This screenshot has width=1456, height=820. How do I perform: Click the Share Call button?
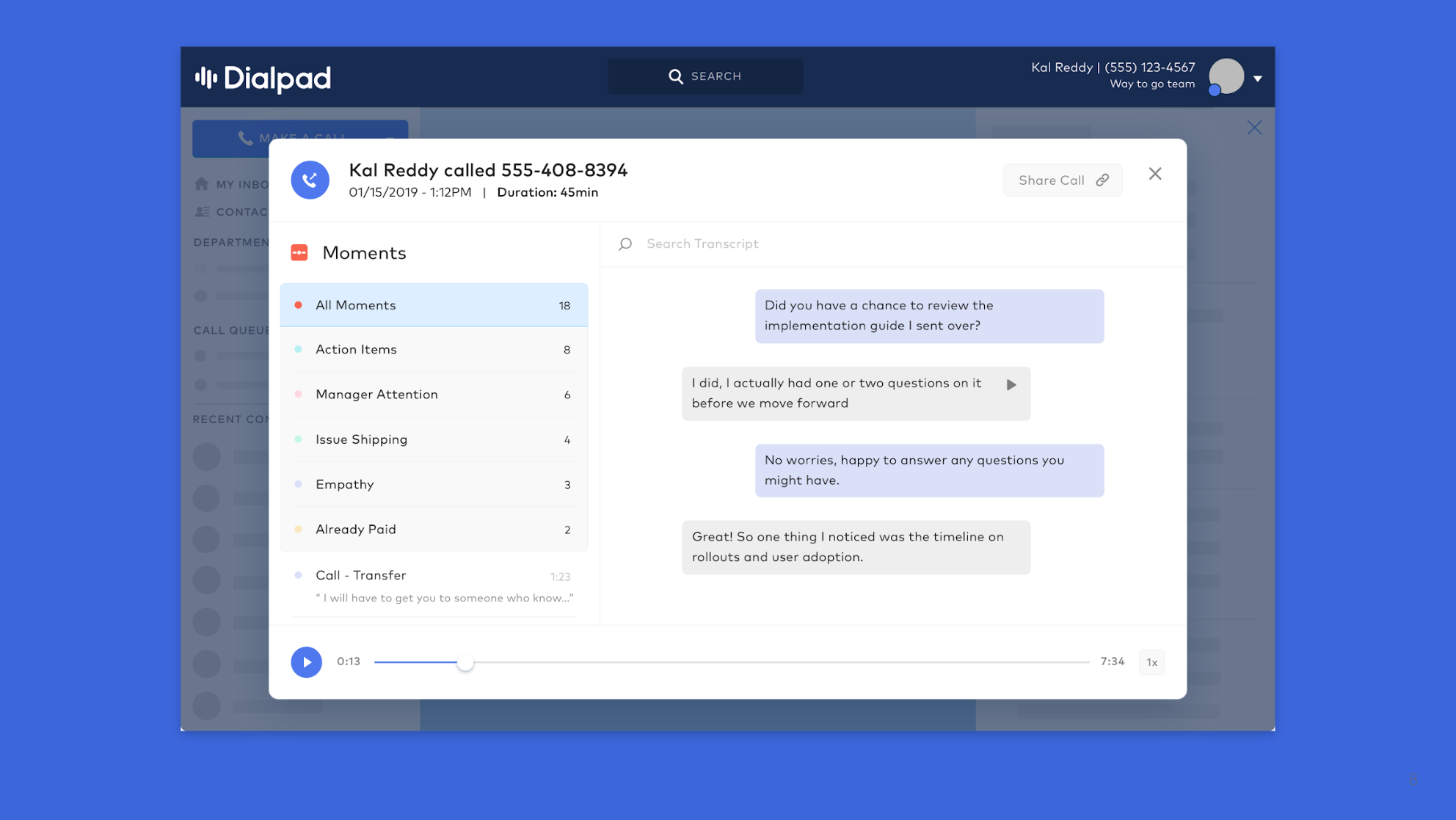point(1062,180)
